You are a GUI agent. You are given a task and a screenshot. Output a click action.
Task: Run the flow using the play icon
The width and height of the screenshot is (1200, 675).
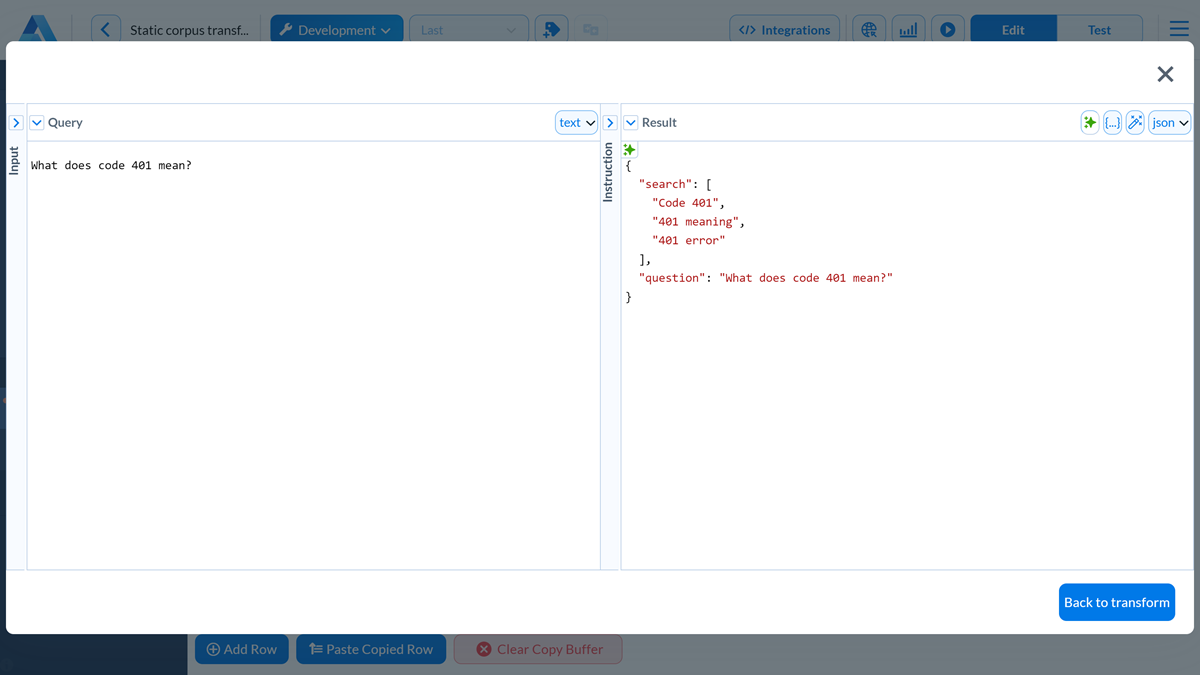click(x=947, y=28)
